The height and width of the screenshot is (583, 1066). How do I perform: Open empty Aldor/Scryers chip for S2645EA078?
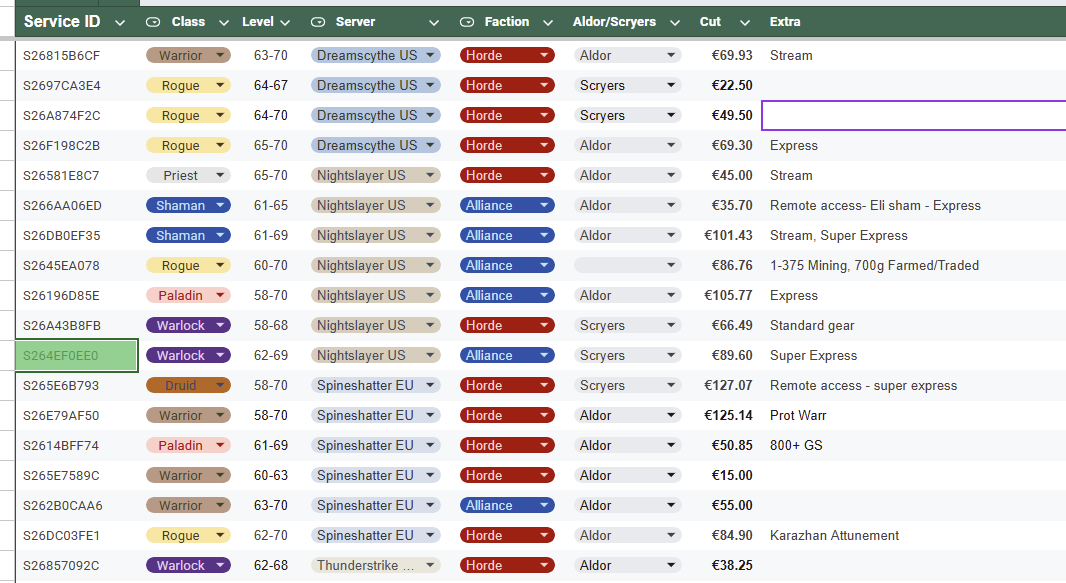(627, 265)
